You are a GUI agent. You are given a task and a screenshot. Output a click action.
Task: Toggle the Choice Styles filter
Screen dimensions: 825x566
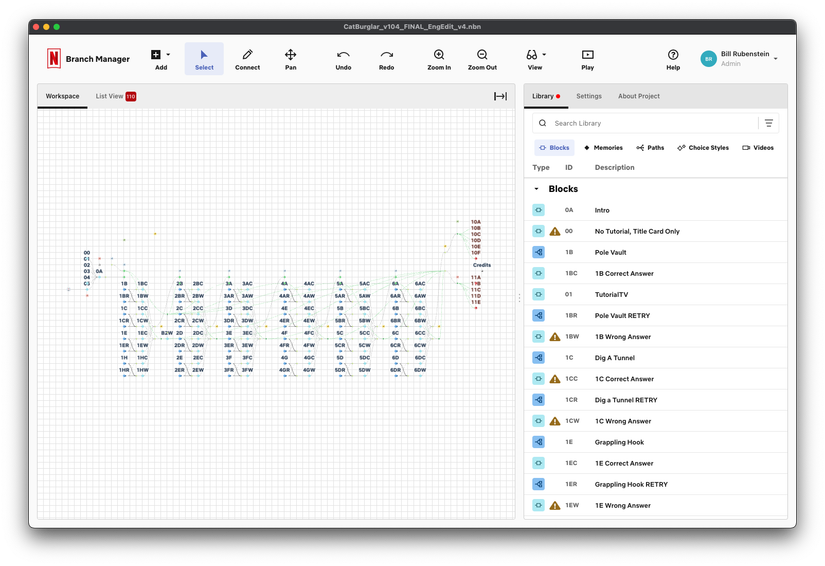tap(703, 148)
